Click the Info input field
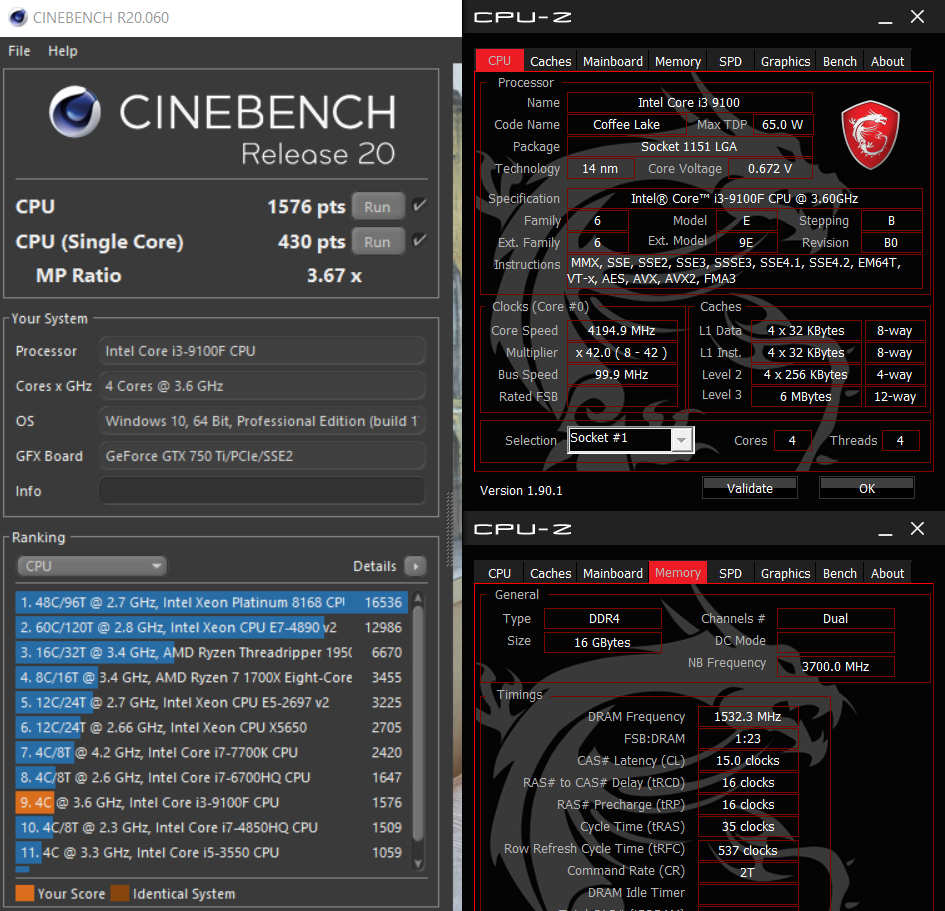This screenshot has height=911, width=945. pyautogui.click(x=262, y=491)
